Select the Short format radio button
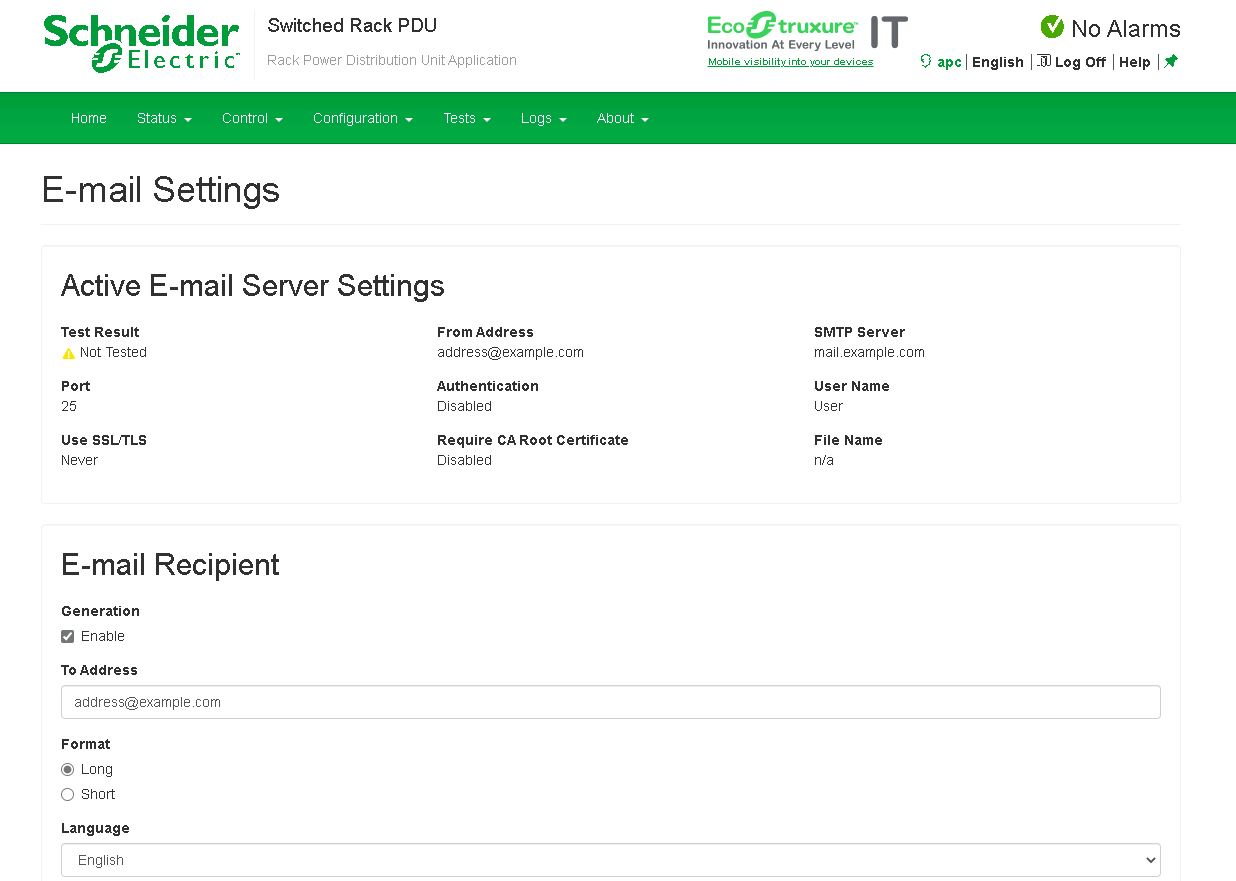 [x=68, y=795]
